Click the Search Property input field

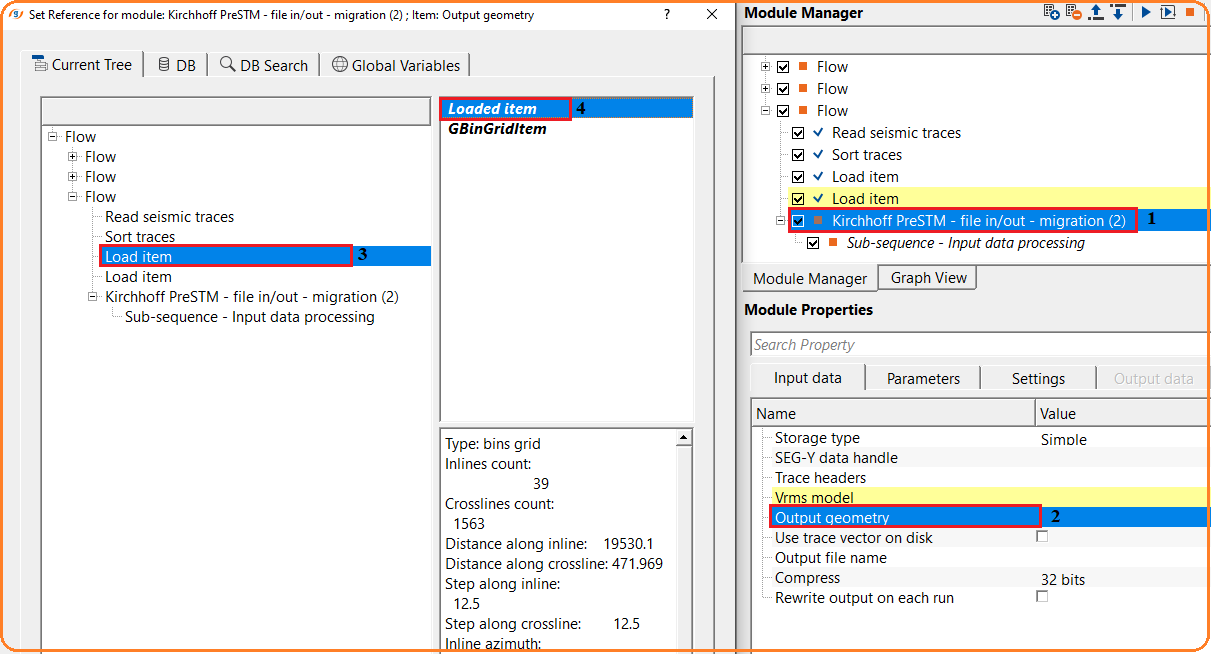point(979,344)
